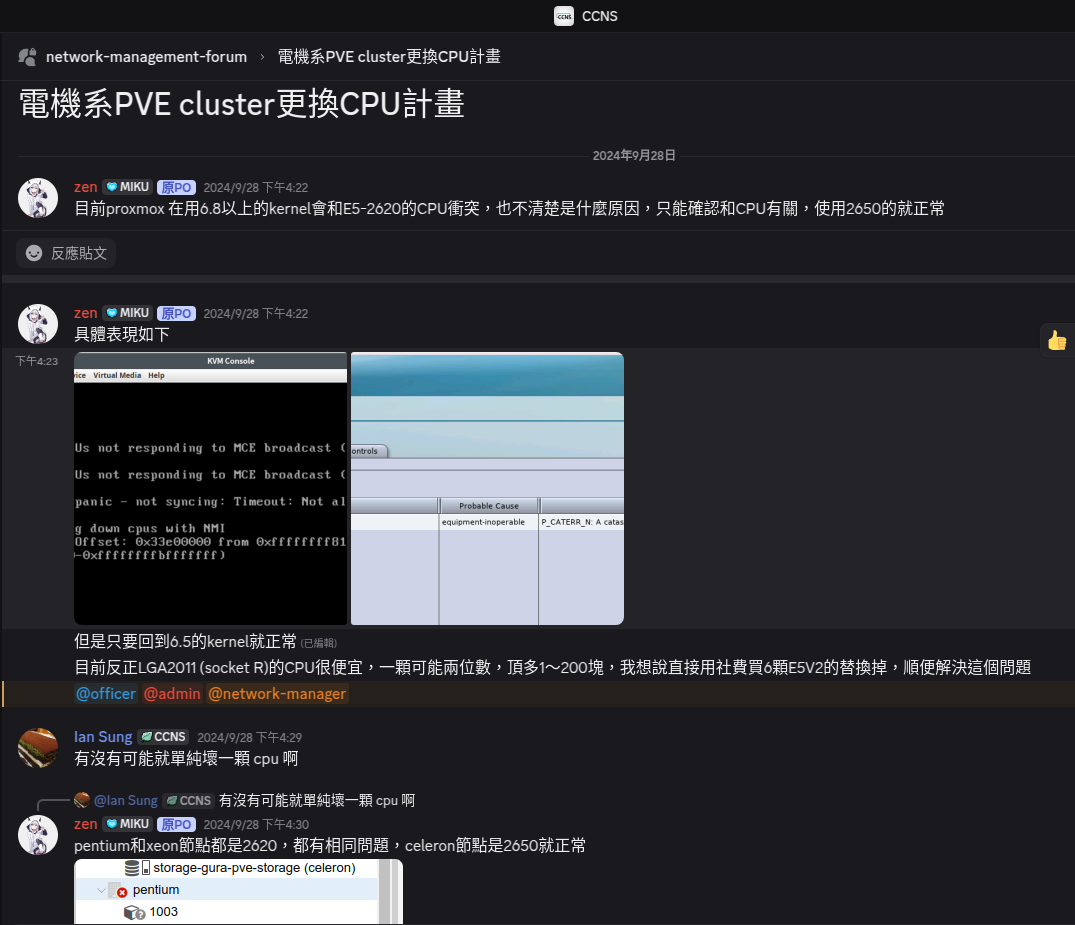Click the 電機系PVE cluster更換CPU計畫 breadcrumb title
The image size is (1075, 925).
389,57
